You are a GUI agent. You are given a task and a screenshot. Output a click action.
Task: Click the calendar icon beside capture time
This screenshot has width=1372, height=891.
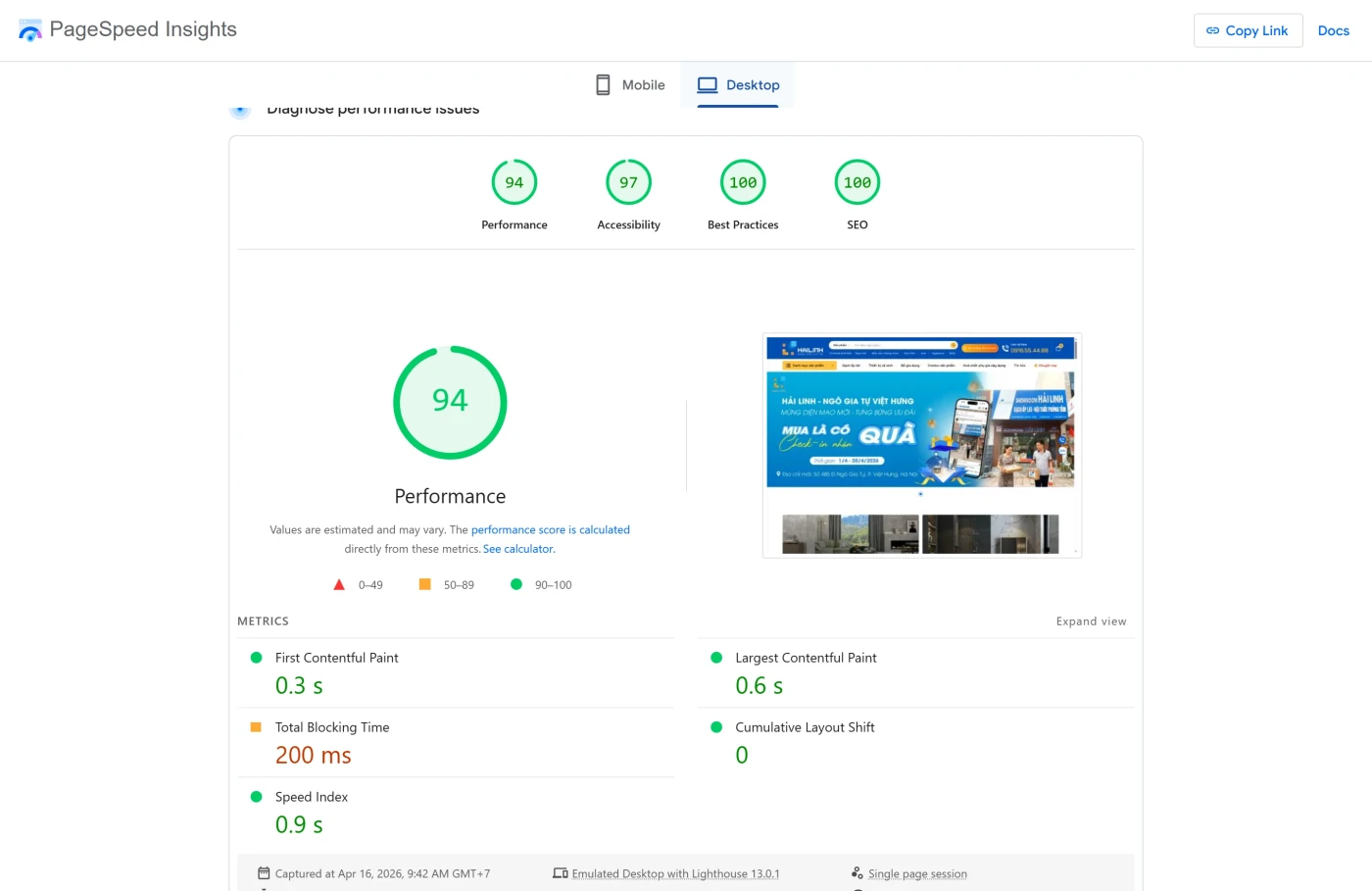(x=264, y=873)
